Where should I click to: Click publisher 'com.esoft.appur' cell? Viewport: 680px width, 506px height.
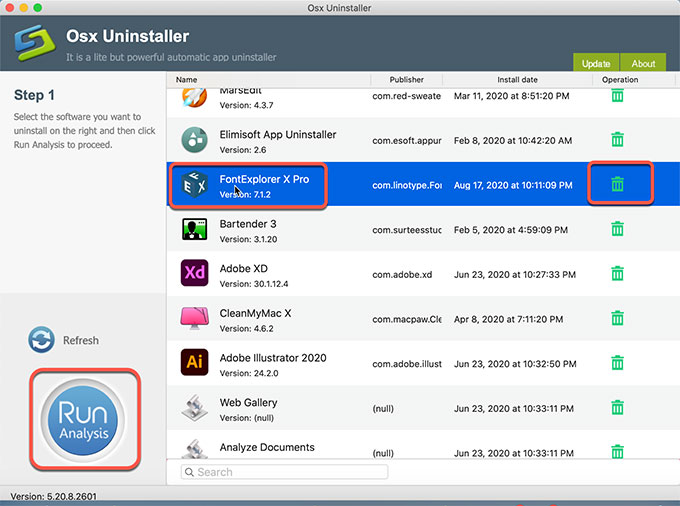coord(406,140)
